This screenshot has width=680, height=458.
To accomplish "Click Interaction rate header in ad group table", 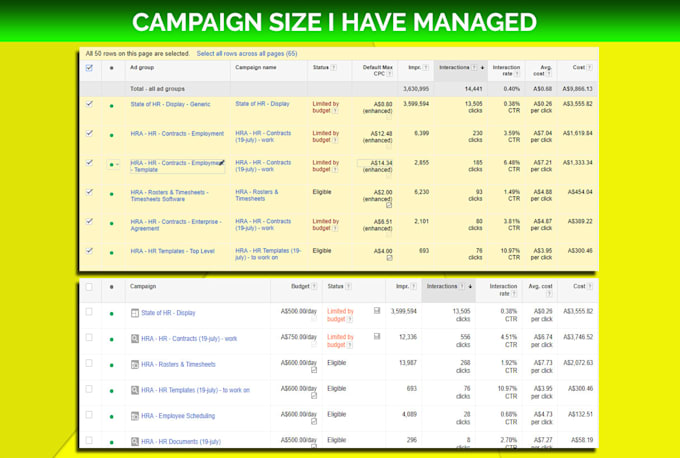I will [506, 70].
